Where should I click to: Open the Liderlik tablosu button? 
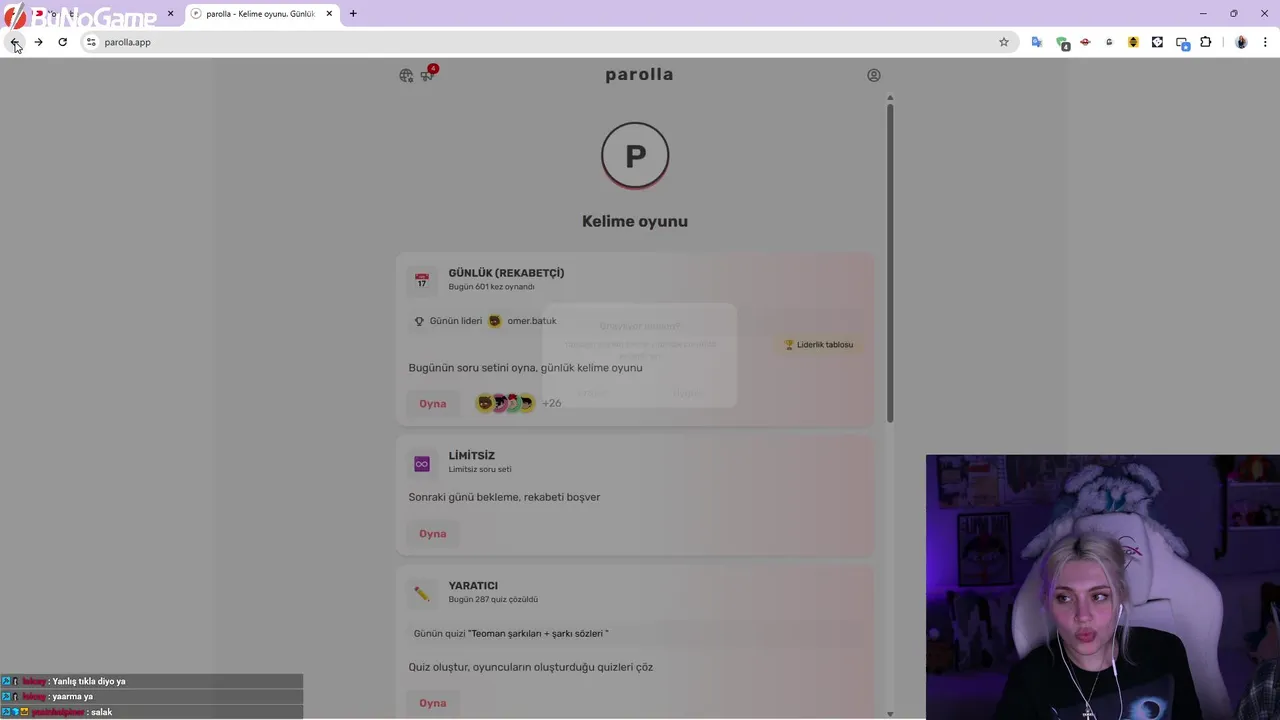[818, 344]
